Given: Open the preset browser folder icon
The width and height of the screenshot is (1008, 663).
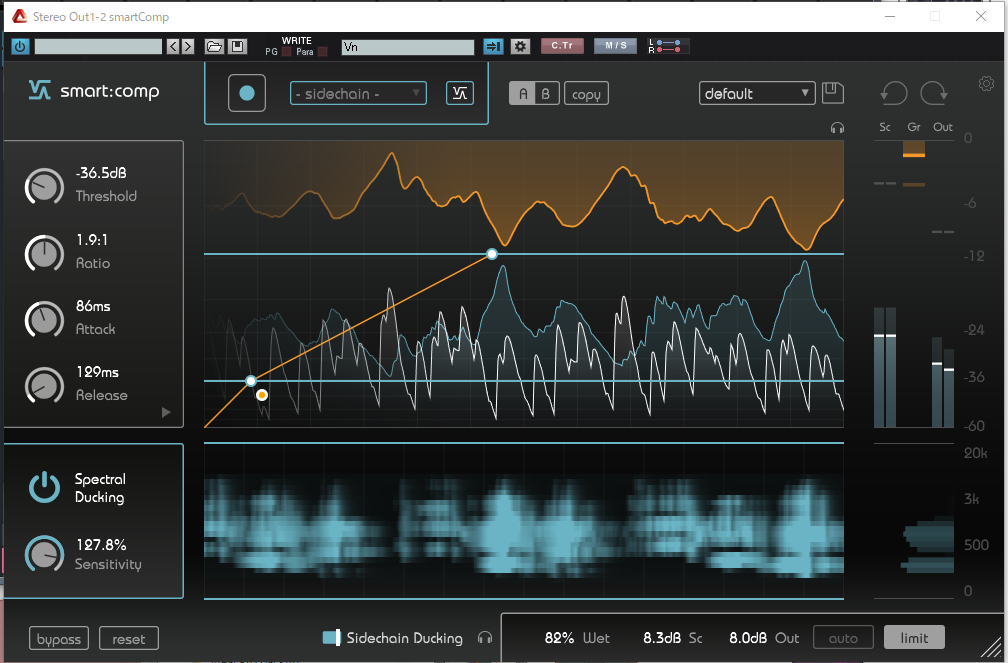Looking at the screenshot, I should (x=214, y=46).
